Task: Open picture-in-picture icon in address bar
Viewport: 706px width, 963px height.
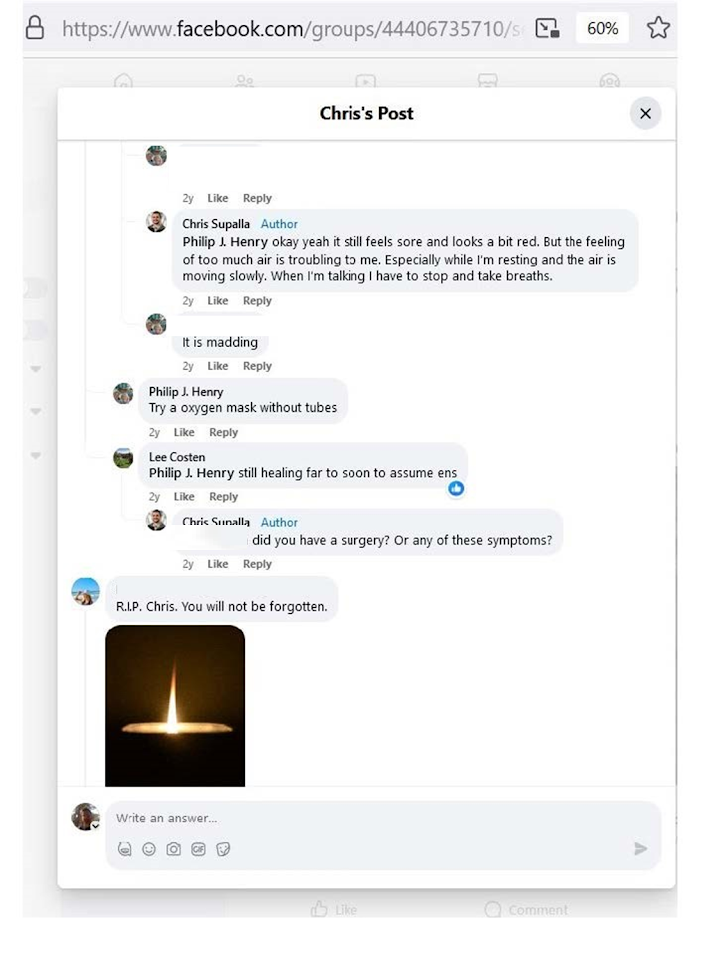Action: tap(546, 28)
